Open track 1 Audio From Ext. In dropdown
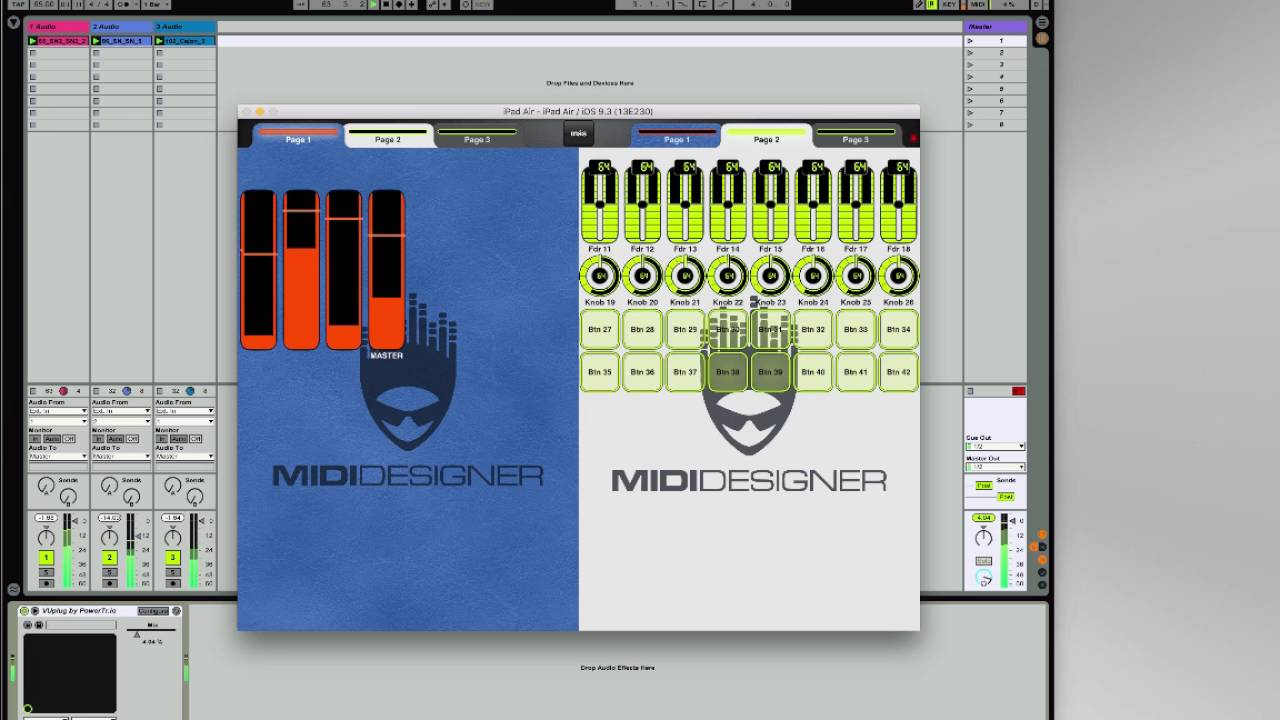This screenshot has width=1280, height=720. 58,411
